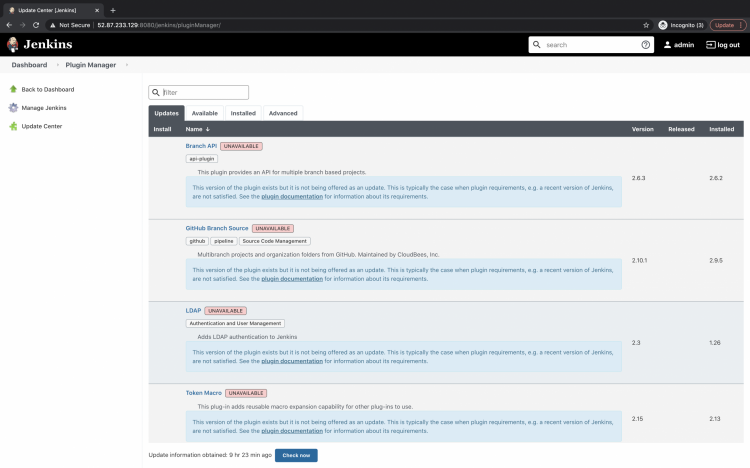Click the Check now button
The image size is (750, 468).
tap(296, 455)
